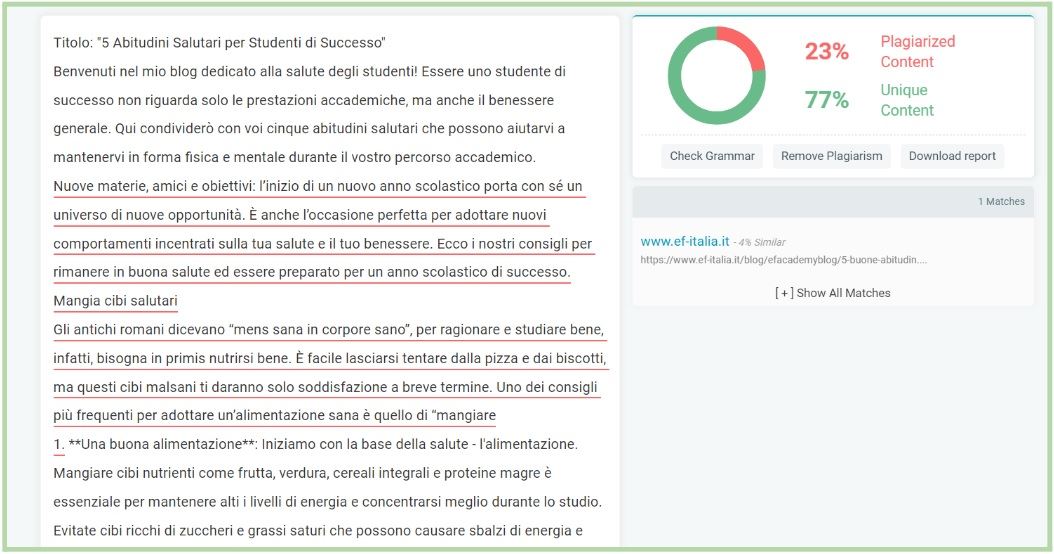Click the title line '5 Abitudini Salutari per Studenti di Successo'

point(219,42)
